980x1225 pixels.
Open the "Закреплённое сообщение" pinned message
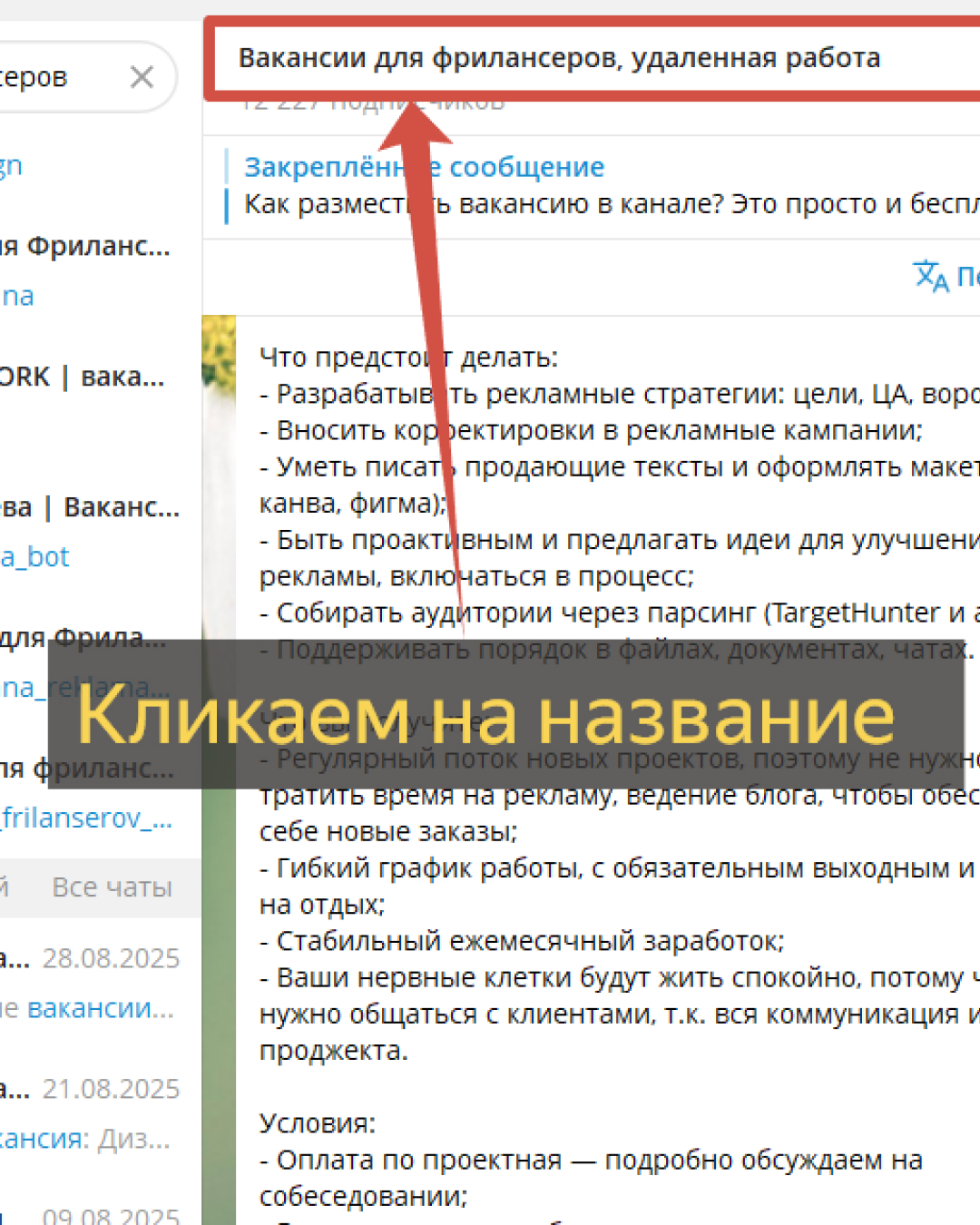point(425,167)
